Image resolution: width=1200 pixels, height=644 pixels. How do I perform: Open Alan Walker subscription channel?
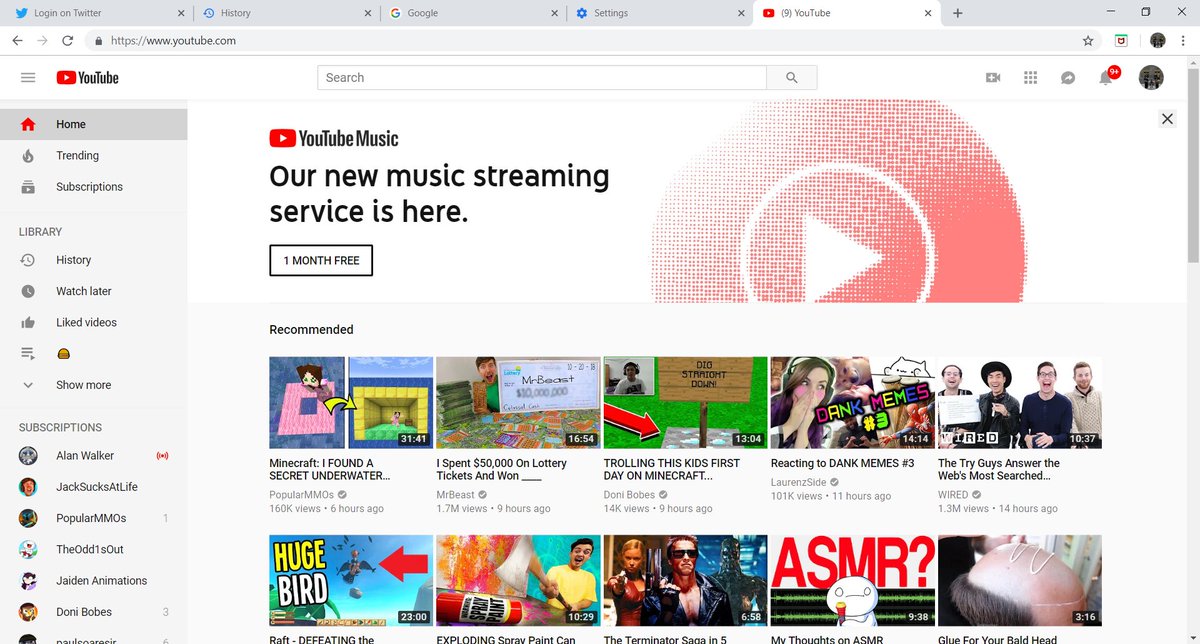coord(93,456)
